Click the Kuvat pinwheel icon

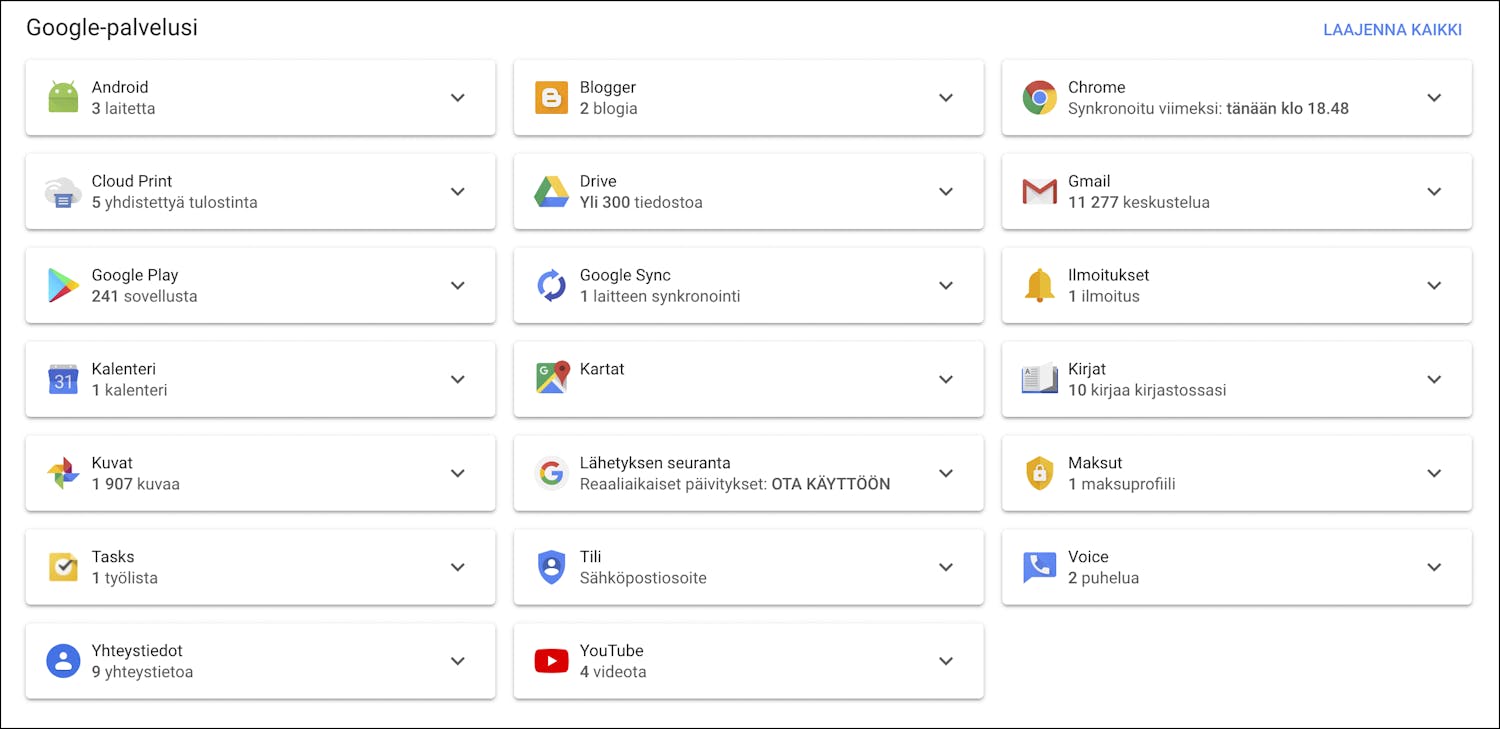[x=63, y=474]
